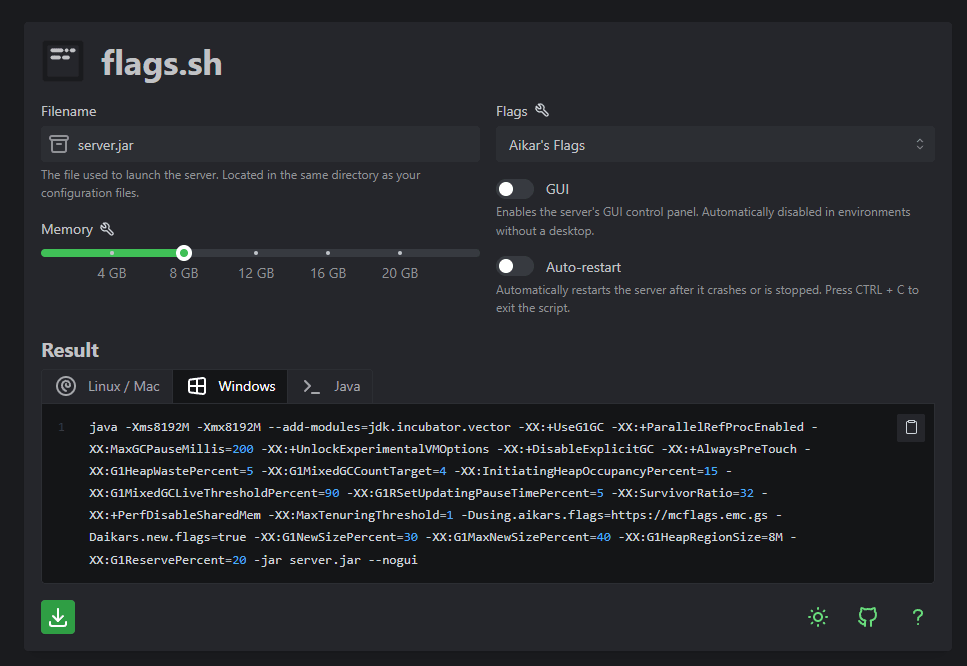Download the script with green download button

click(x=58, y=617)
